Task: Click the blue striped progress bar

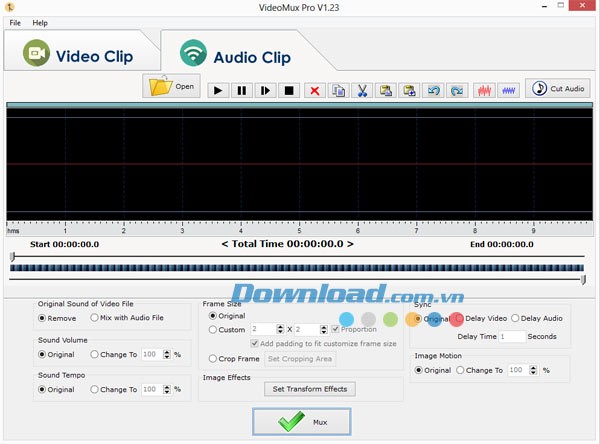Action: pyautogui.click(x=297, y=268)
